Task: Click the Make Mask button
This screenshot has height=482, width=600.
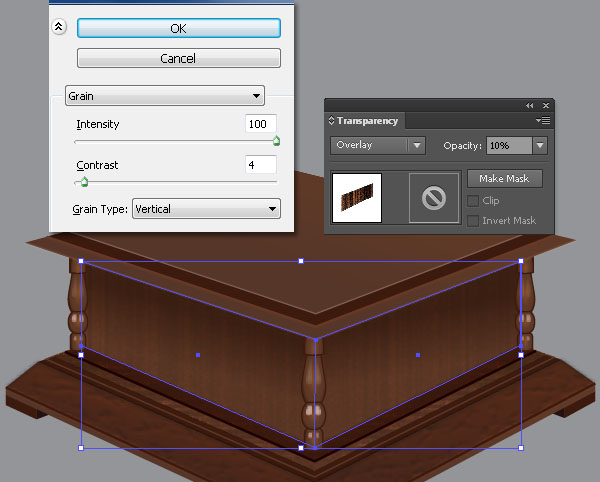Action: coord(504,178)
